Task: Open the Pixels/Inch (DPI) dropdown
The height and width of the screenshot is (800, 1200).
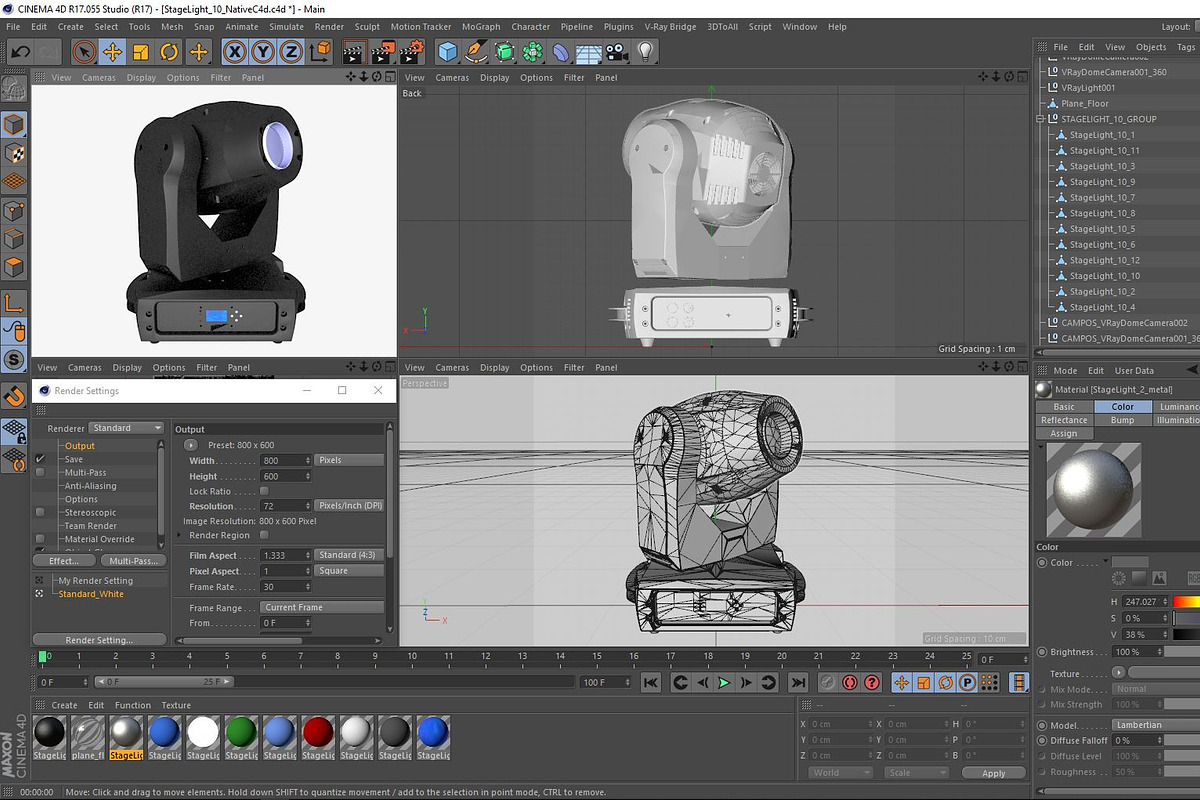Action: point(349,506)
